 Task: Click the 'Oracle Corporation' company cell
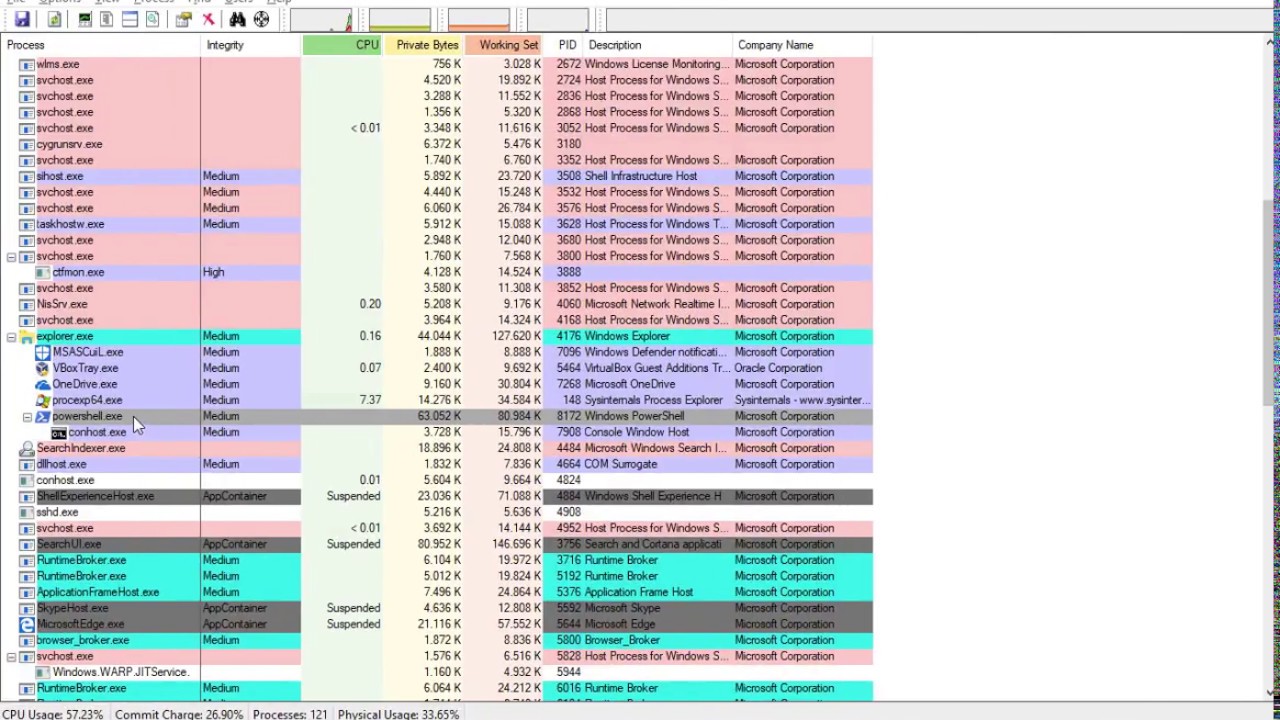click(x=778, y=368)
